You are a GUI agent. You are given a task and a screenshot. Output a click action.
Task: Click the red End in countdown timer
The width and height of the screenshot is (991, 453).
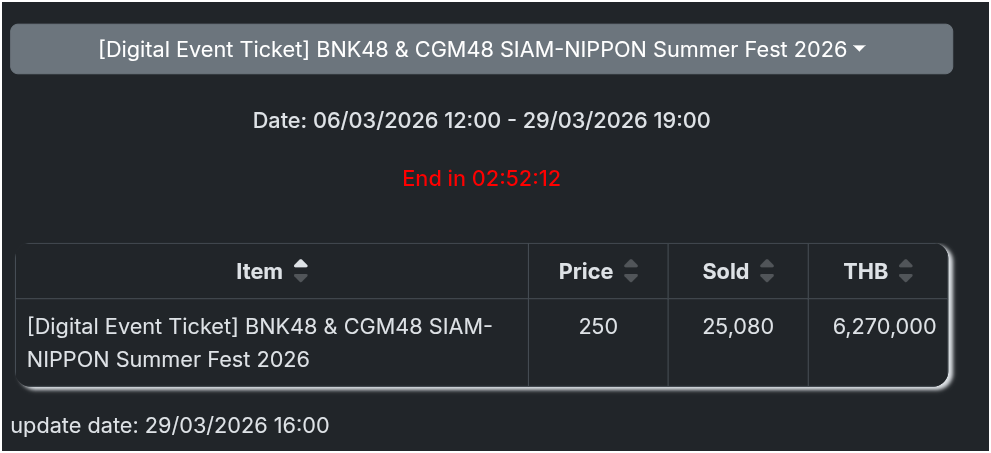pyautogui.click(x=481, y=179)
